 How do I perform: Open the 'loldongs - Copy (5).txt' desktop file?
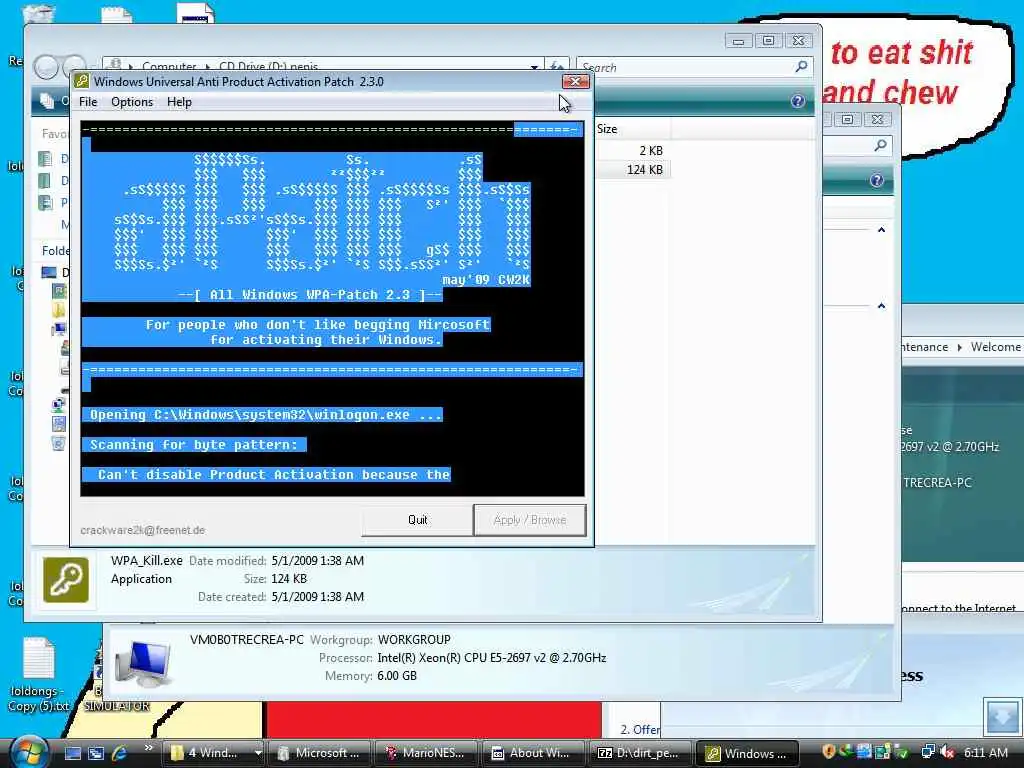[x=38, y=674]
